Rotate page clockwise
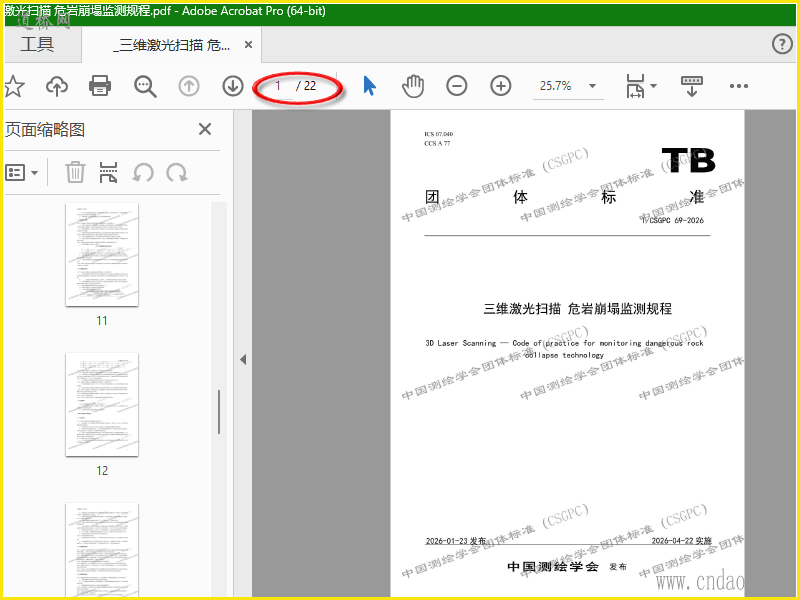Viewport: 800px width, 600px height. 177,172
